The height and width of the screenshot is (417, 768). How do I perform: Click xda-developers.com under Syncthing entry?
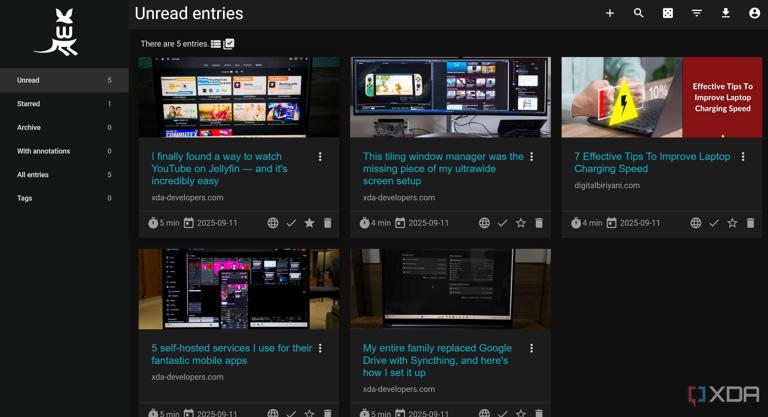click(399, 389)
